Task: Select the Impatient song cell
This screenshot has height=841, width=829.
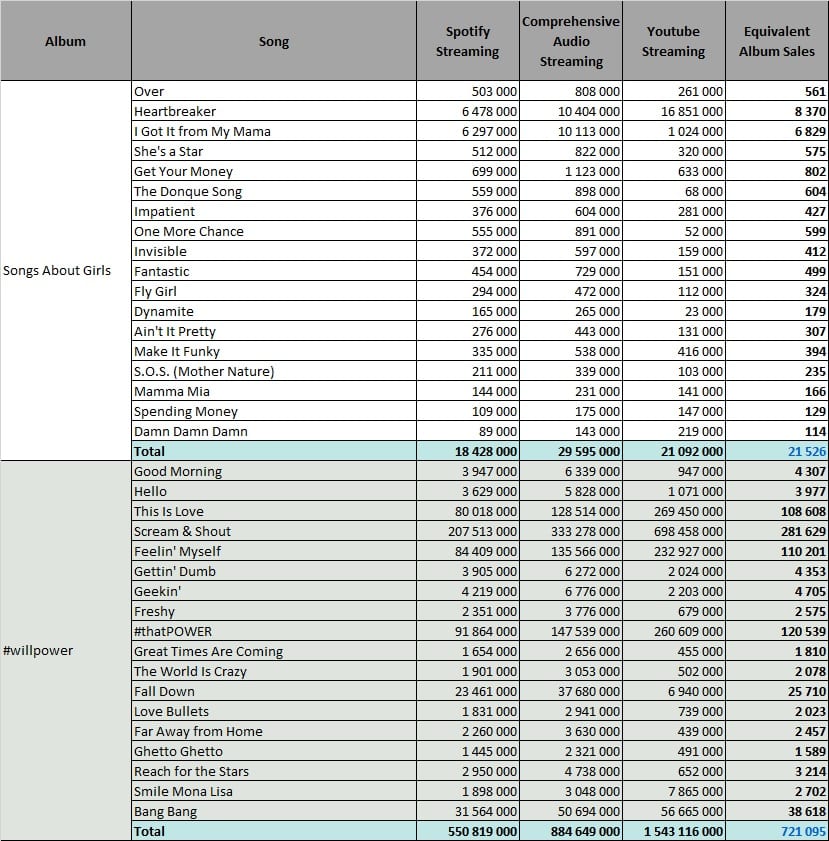Action: tap(273, 211)
